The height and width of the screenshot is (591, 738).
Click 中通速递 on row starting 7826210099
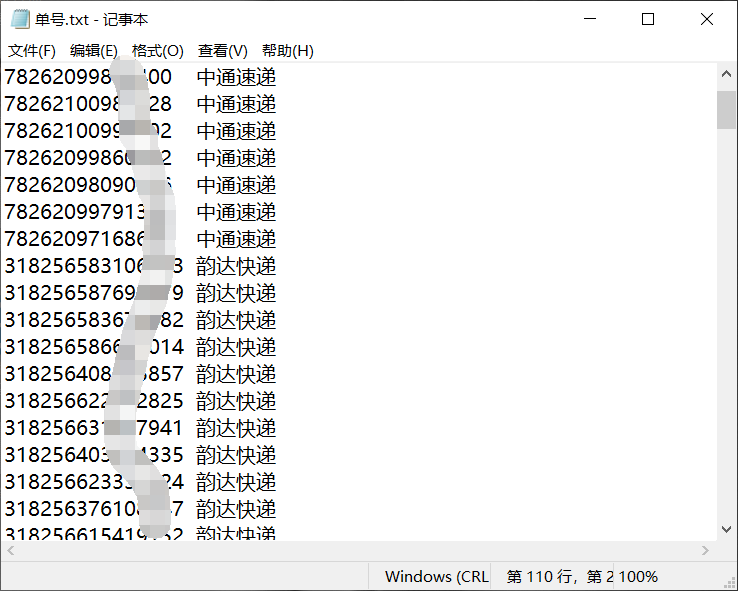pyautogui.click(x=236, y=131)
